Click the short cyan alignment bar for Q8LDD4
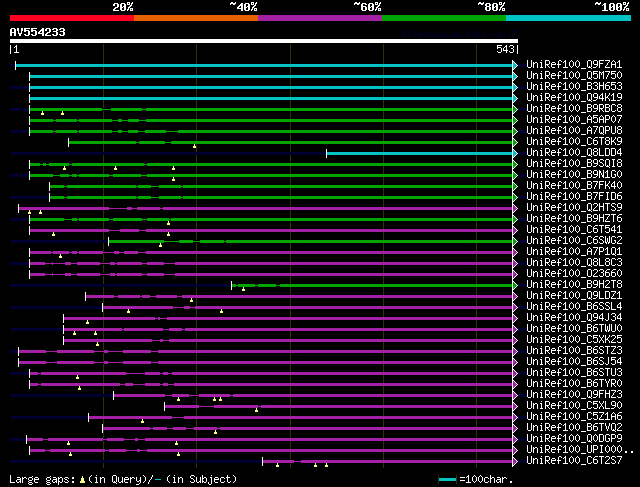Screen dimensions: 640x487 [x=420, y=153]
